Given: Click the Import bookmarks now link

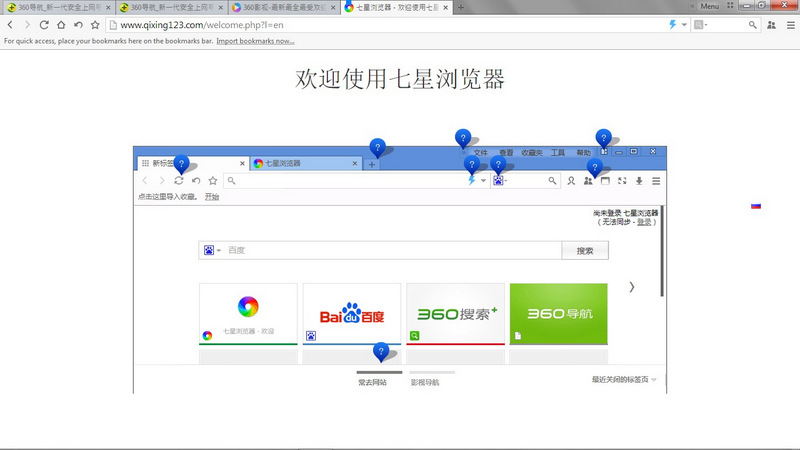Looking at the screenshot, I should pyautogui.click(x=255, y=41).
